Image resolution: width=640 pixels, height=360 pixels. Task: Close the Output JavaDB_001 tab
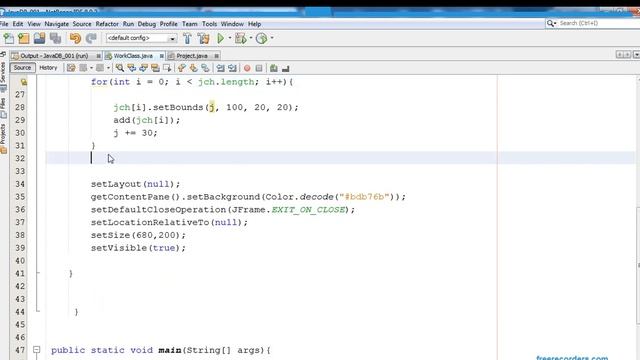point(98,56)
